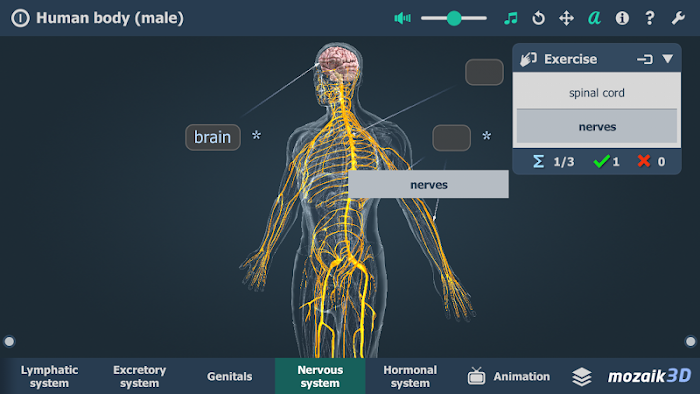Click the left round scroll dot

click(x=9, y=342)
